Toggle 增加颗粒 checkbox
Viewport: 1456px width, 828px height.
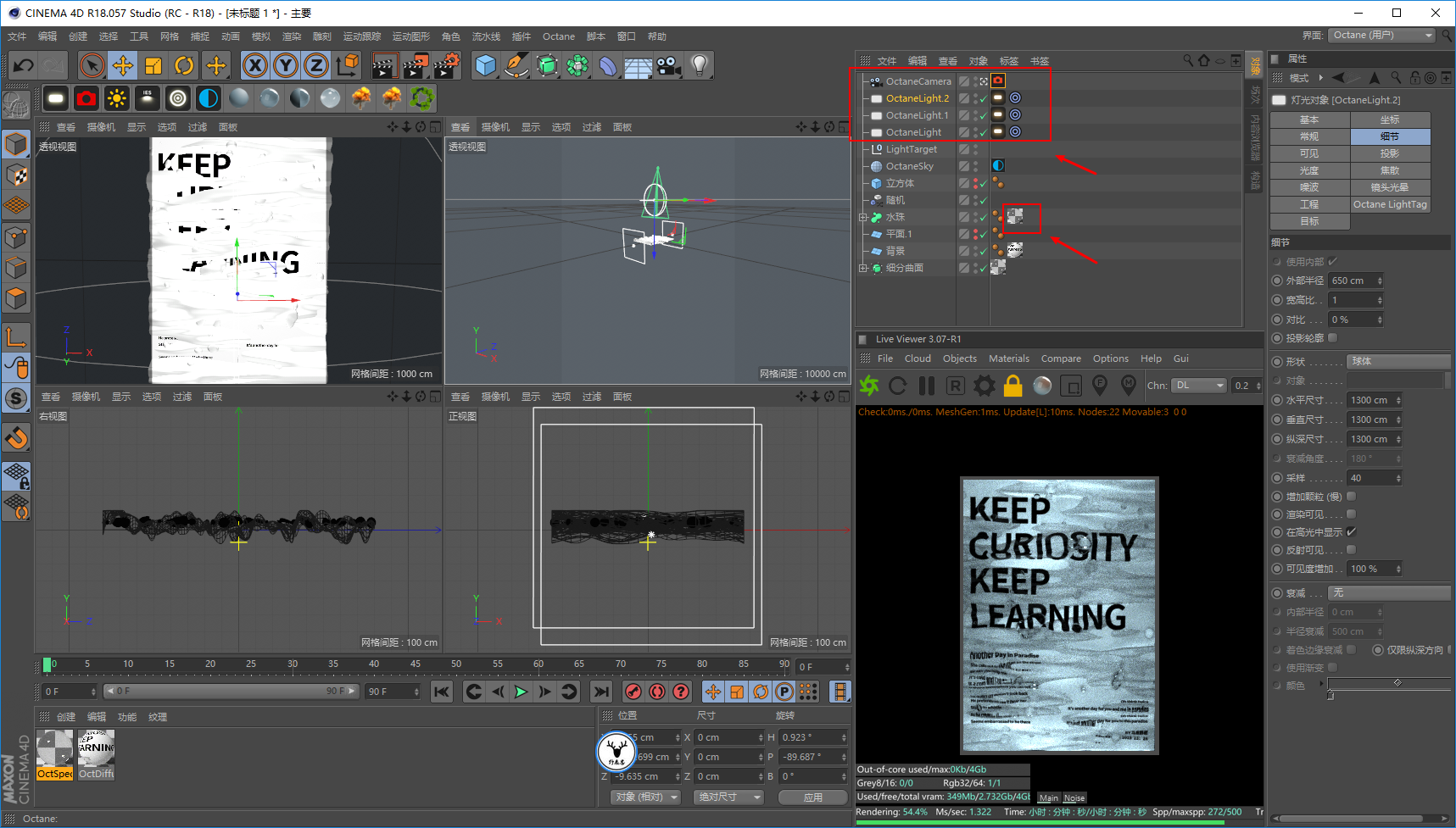(x=1351, y=496)
